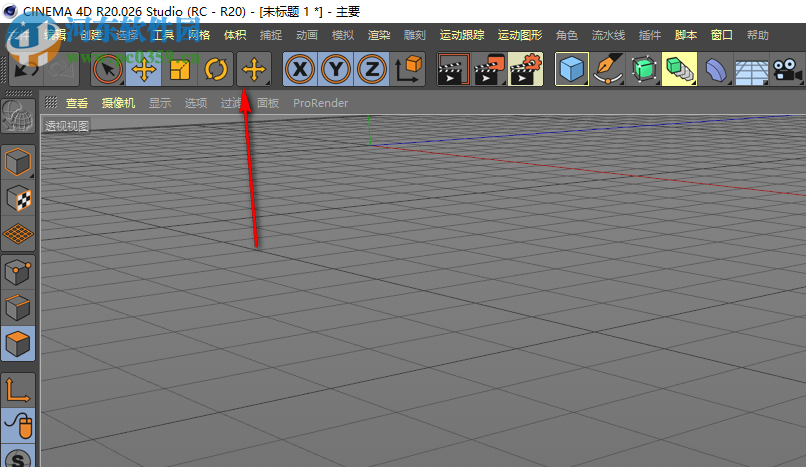Switch to Polygons mode
806x467 pixels.
pos(18,344)
